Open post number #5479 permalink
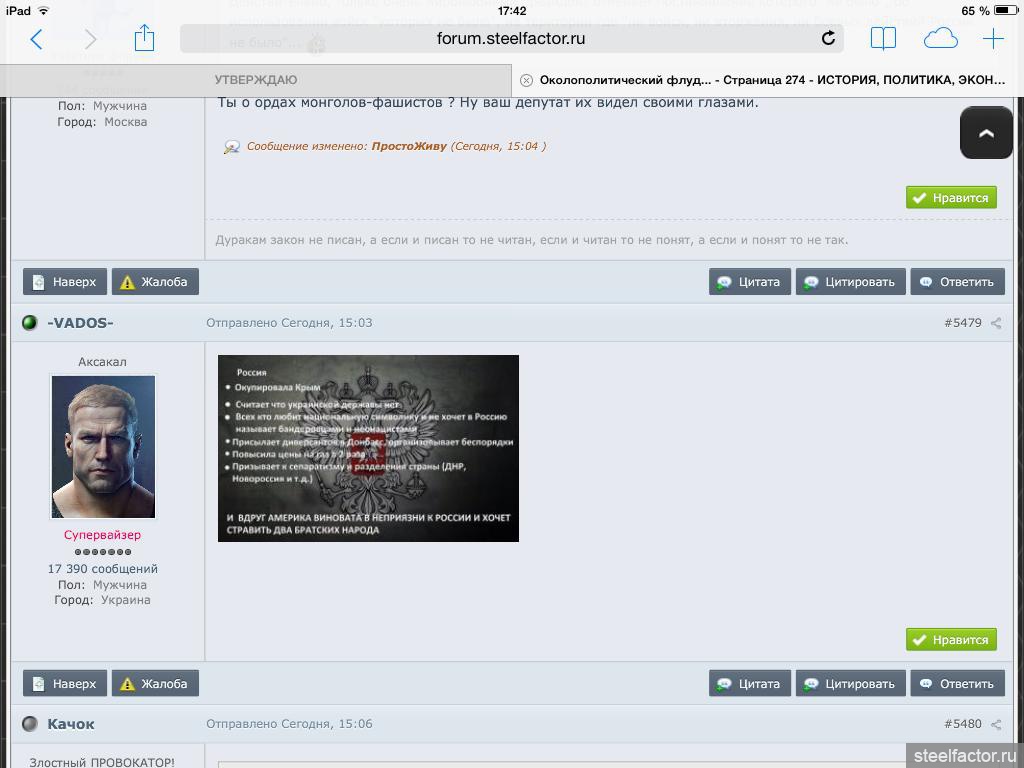Image resolution: width=1024 pixels, height=768 pixels. coord(963,323)
